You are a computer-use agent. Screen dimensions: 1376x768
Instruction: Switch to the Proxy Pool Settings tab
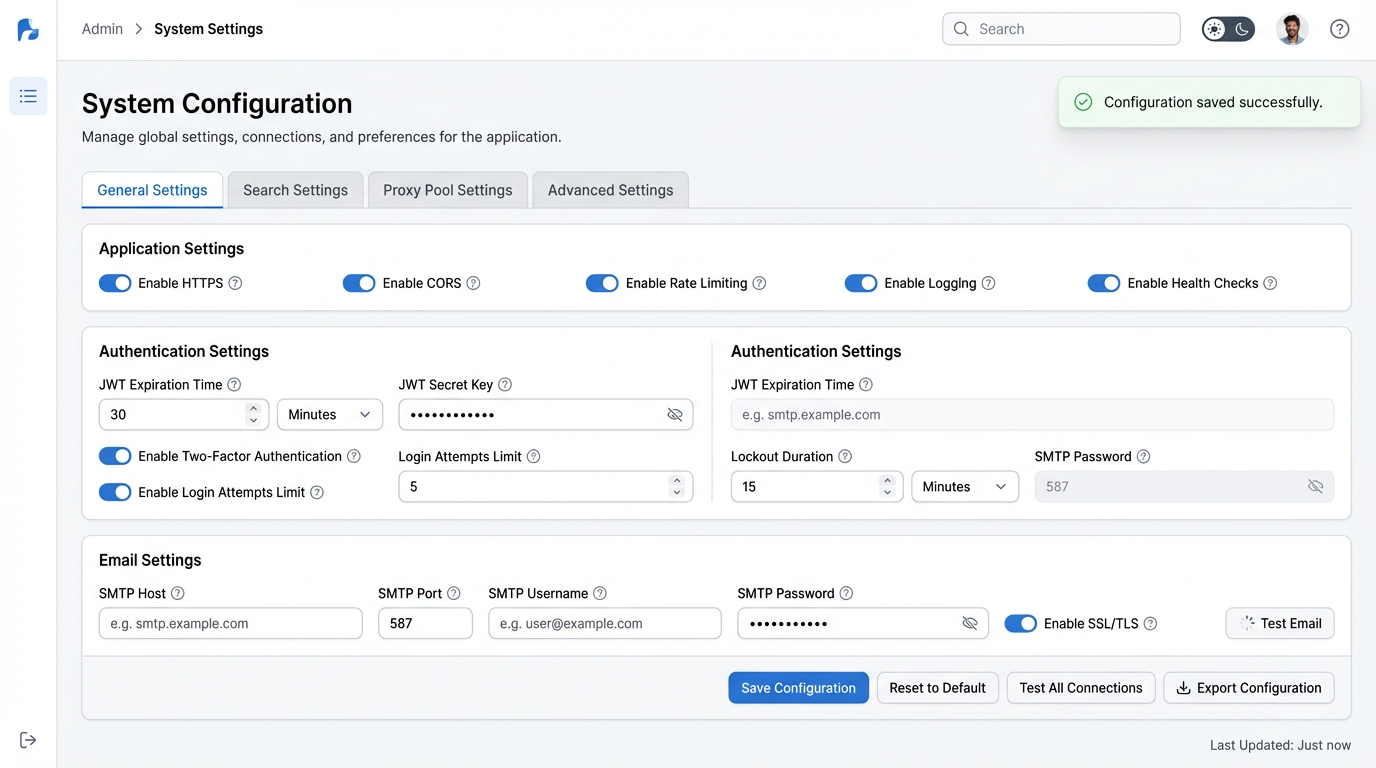[x=447, y=190]
